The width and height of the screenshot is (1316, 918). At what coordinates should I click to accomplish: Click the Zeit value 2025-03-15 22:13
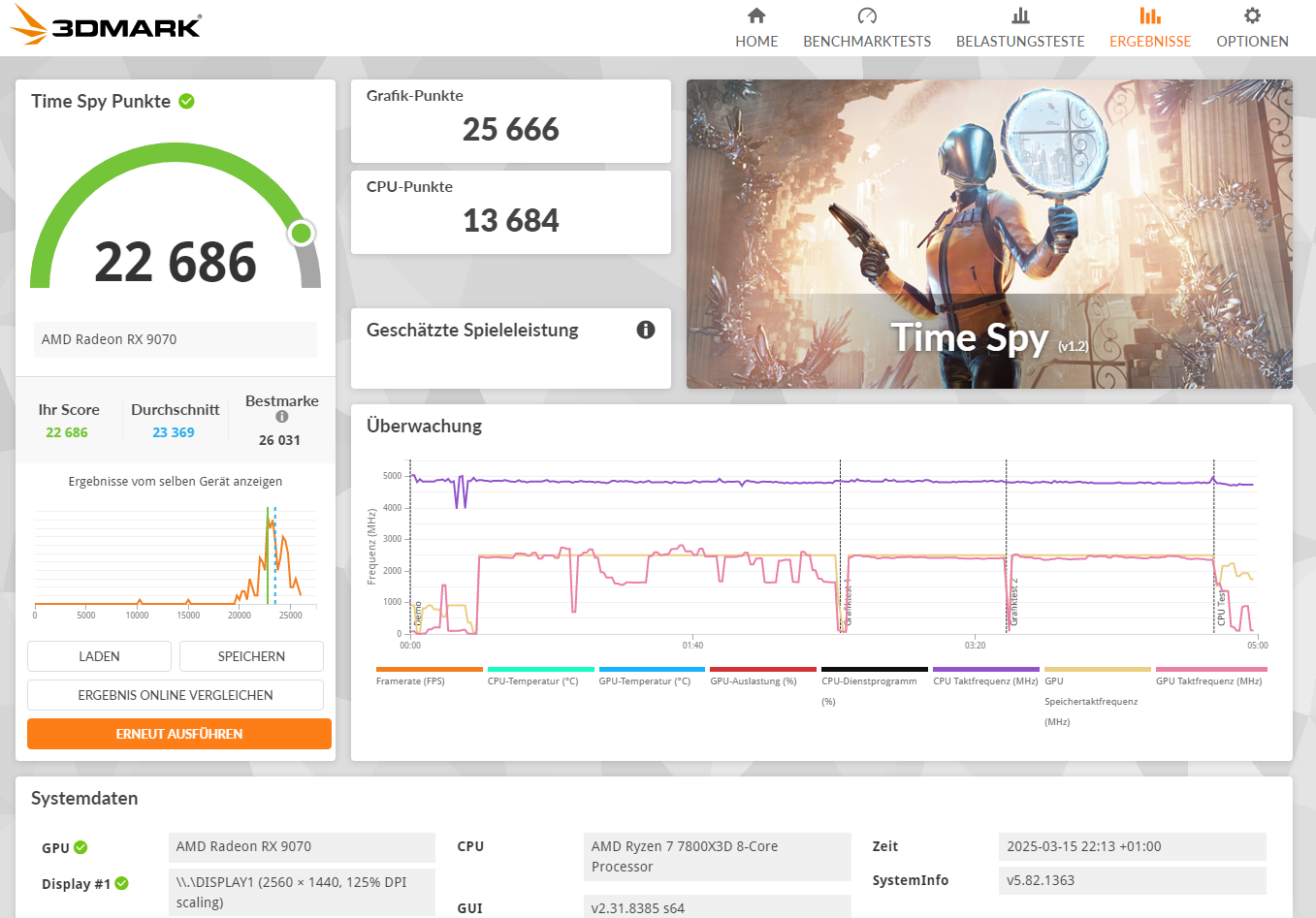pyautogui.click(x=1133, y=846)
